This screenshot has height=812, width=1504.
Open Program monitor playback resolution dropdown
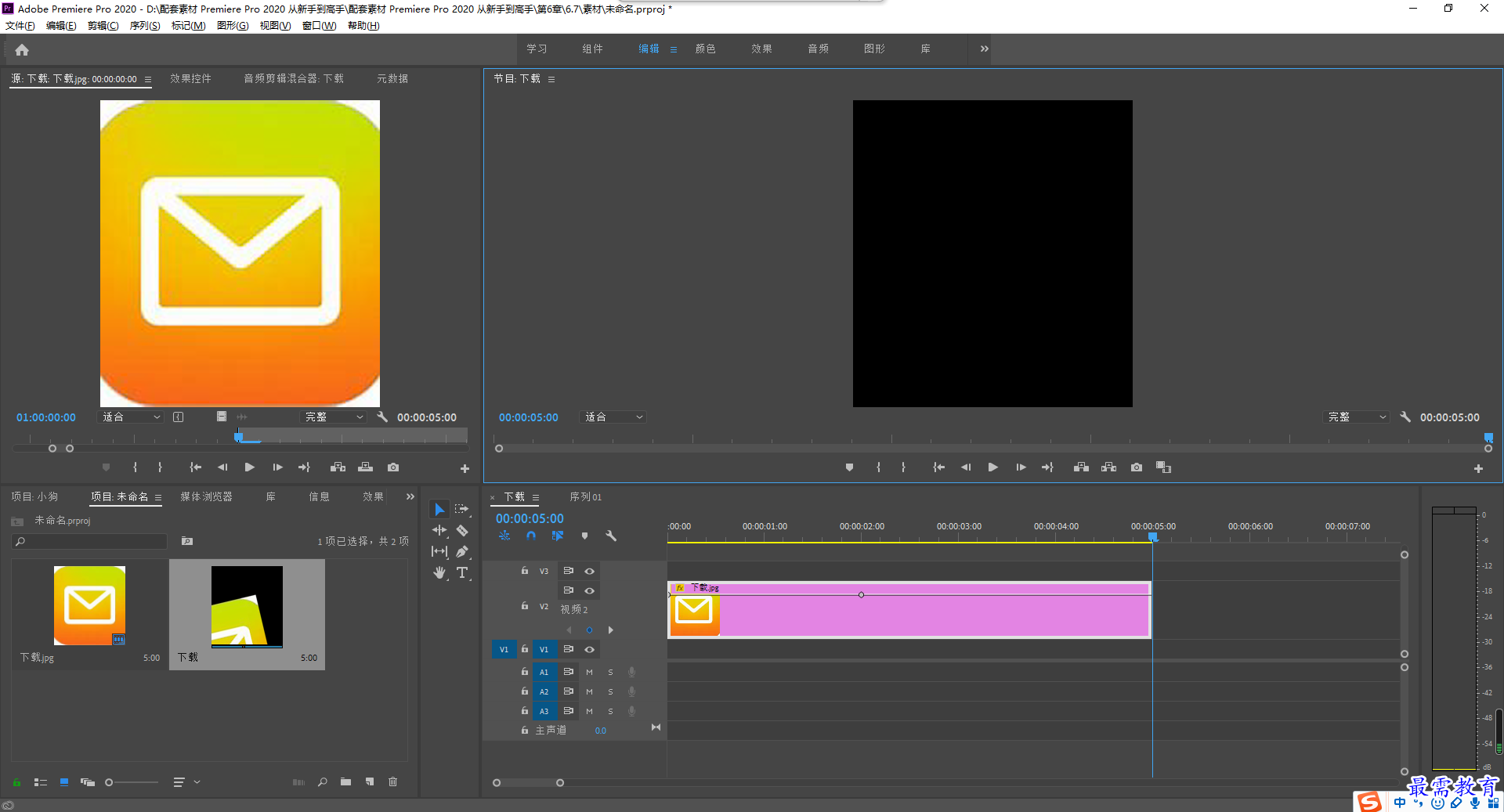pos(1357,417)
